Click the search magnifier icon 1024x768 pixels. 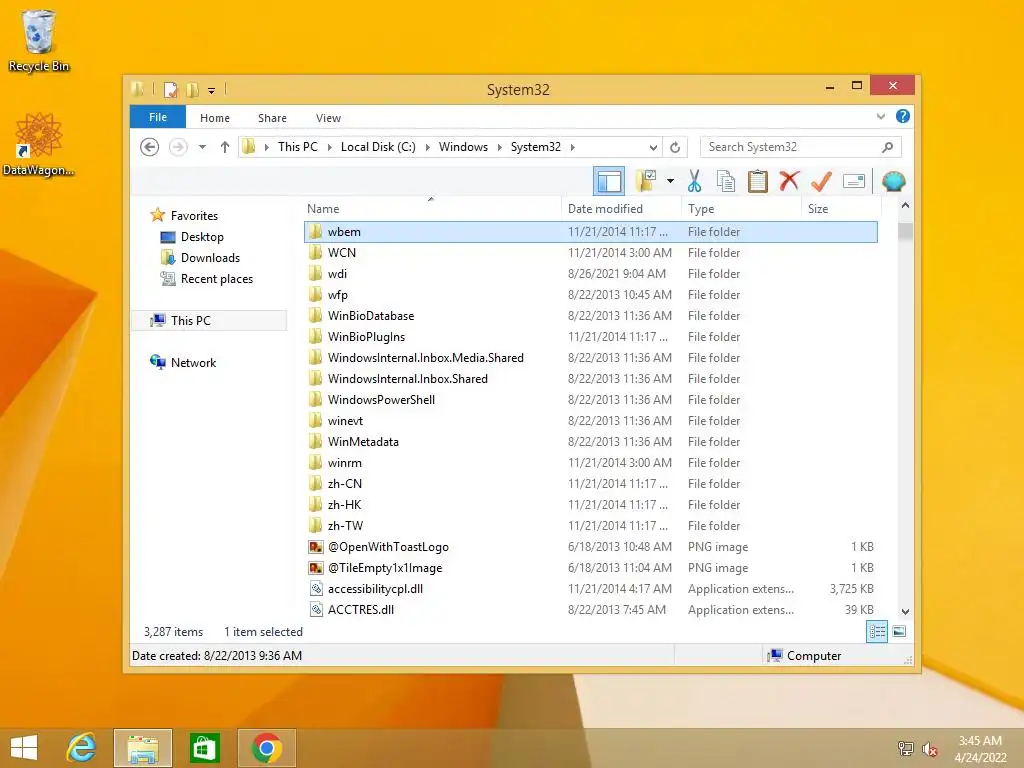pos(888,147)
